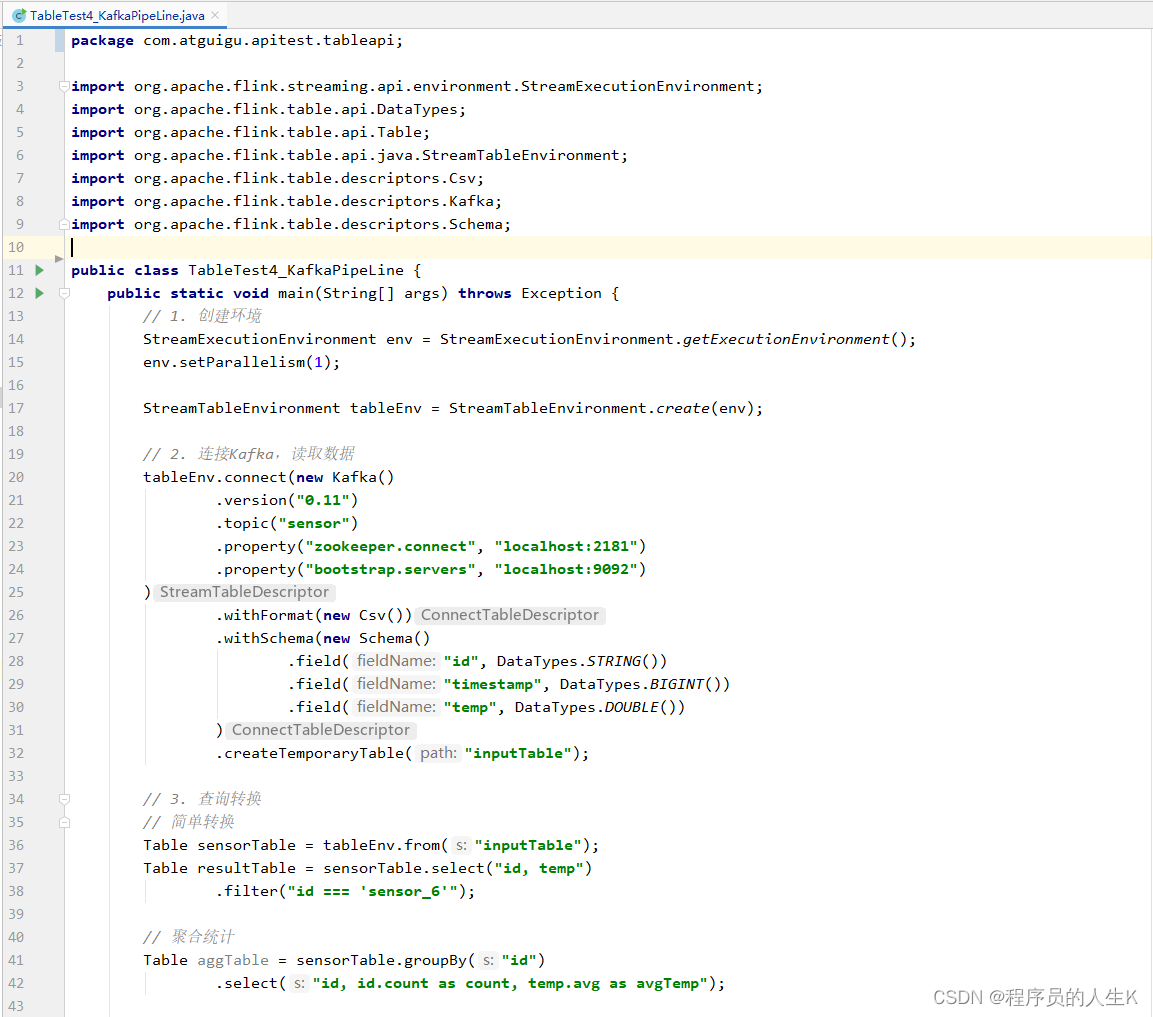Click sensorTable variable declaration on line 36
Viewport: 1153px width, 1017px height.
[246, 845]
